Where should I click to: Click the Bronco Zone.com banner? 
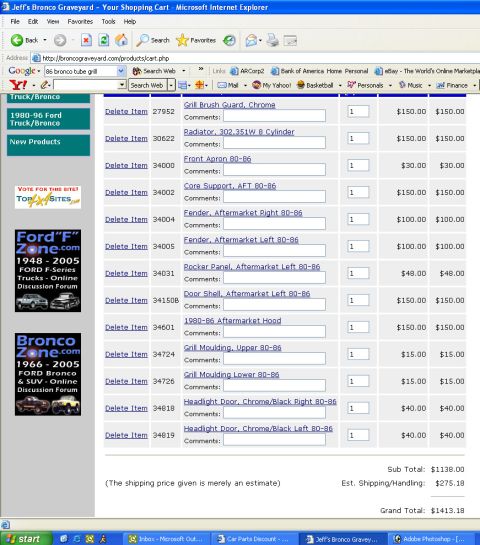tap(48, 374)
